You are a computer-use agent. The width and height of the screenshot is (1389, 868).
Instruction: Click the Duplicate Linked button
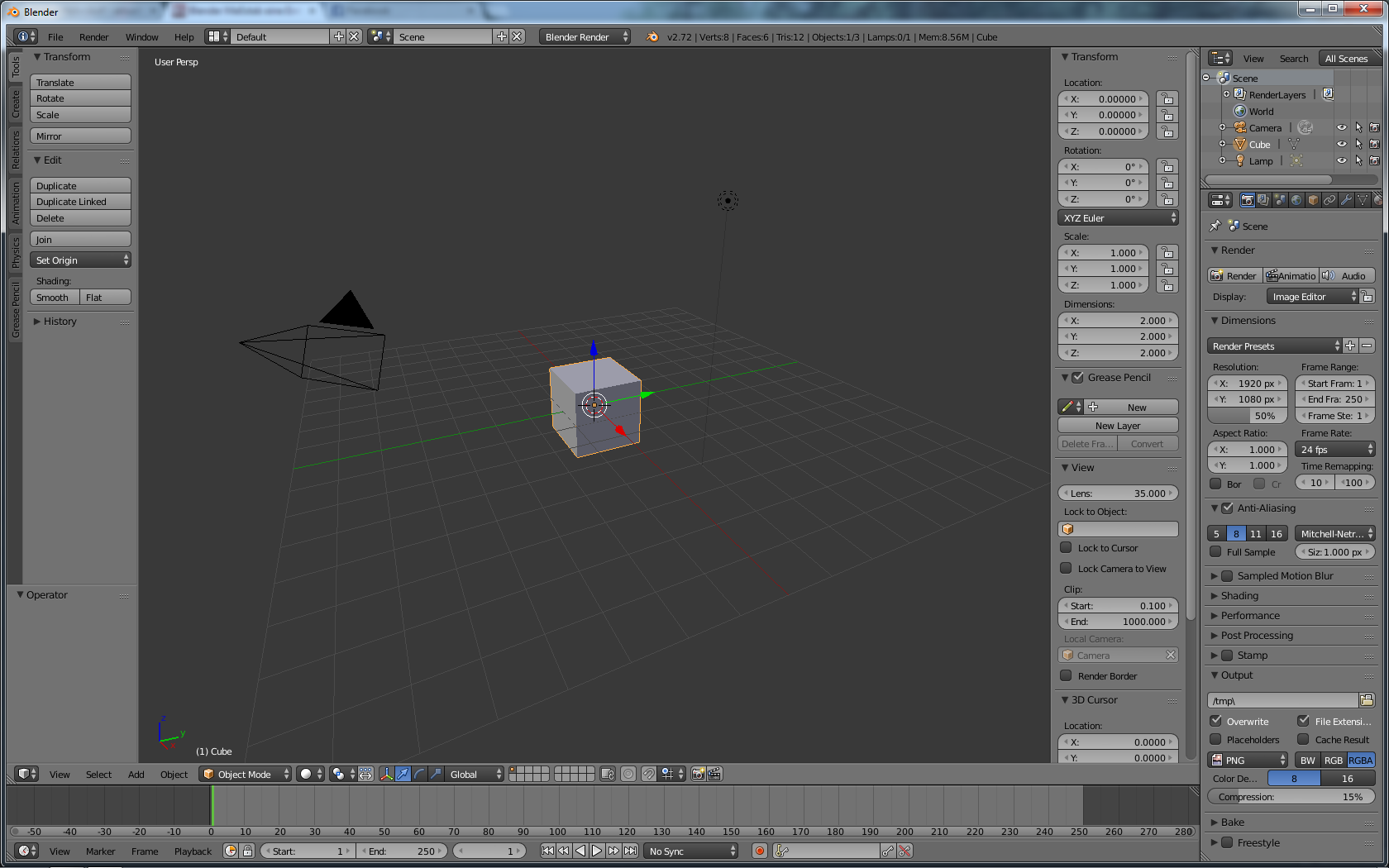click(80, 203)
